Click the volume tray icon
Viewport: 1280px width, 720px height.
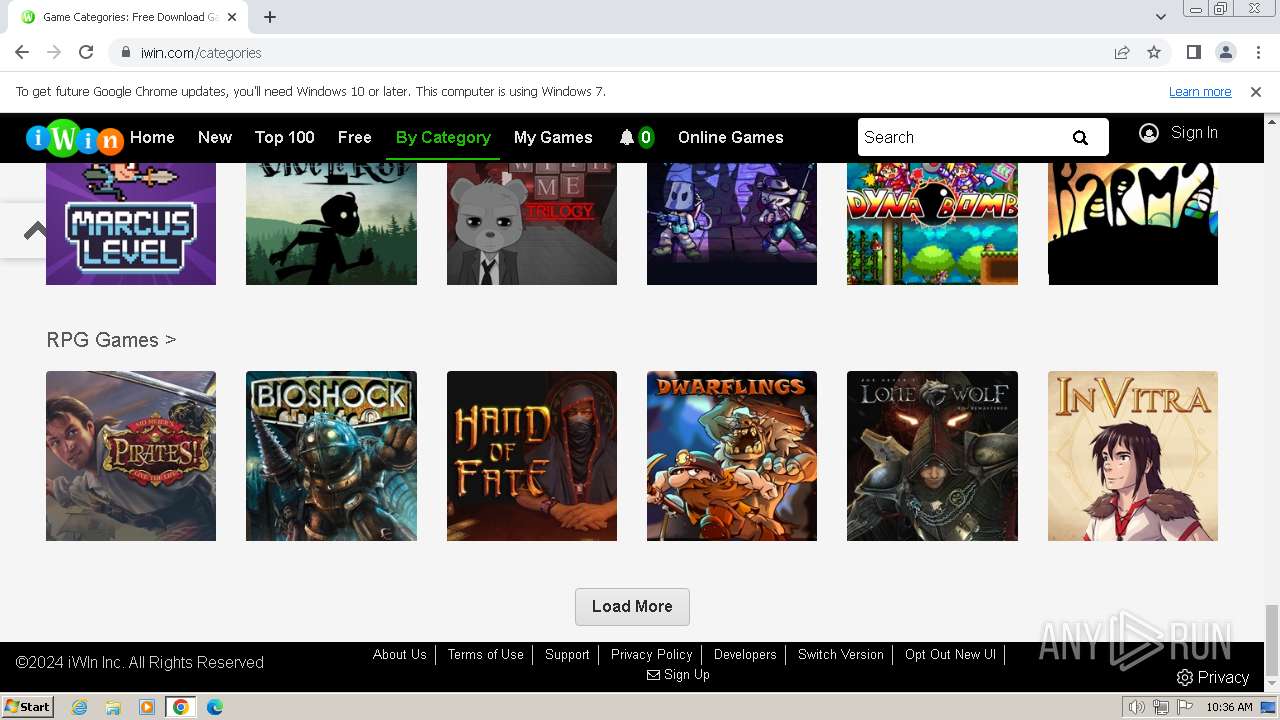[x=1136, y=707]
